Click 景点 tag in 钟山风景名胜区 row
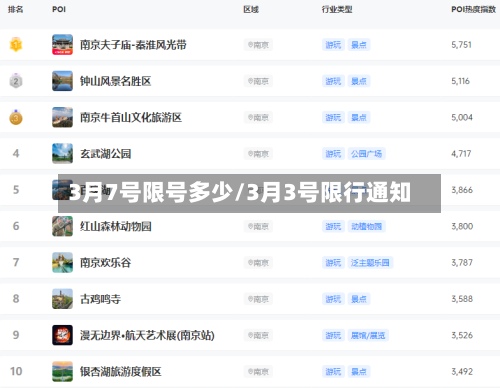 click(359, 81)
